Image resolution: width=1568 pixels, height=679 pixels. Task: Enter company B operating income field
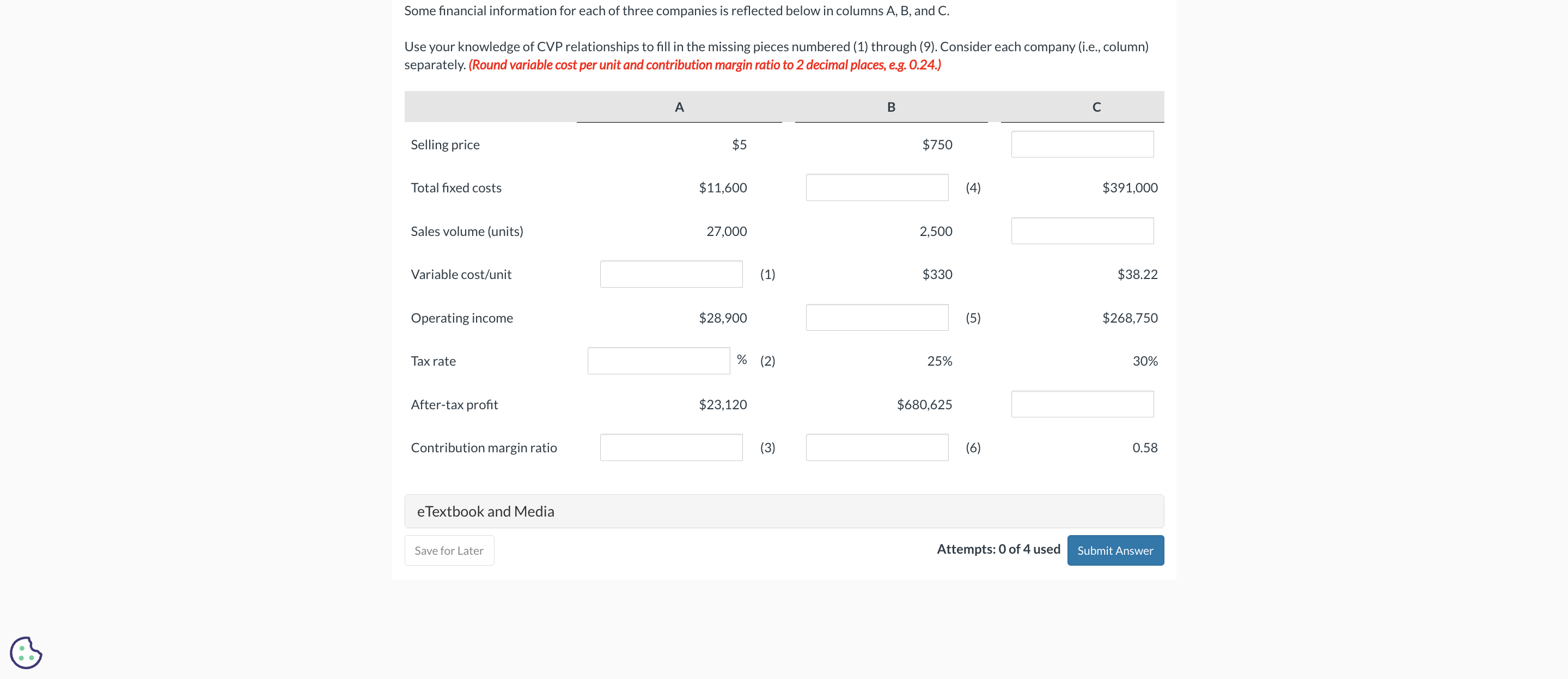click(x=876, y=317)
